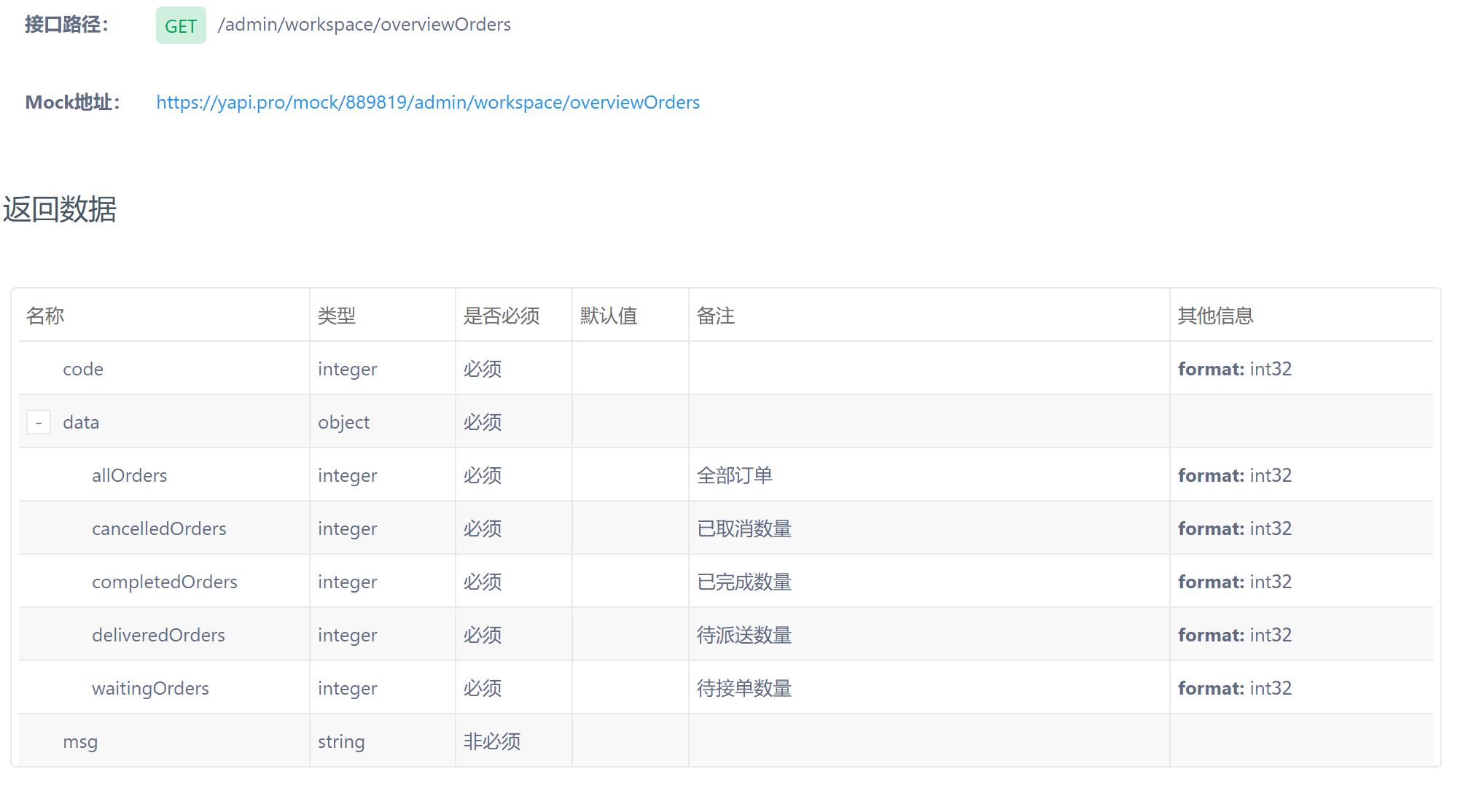Select the /admin/workspace/overviewOrders path text
The height and width of the screenshot is (812, 1471).
[364, 25]
